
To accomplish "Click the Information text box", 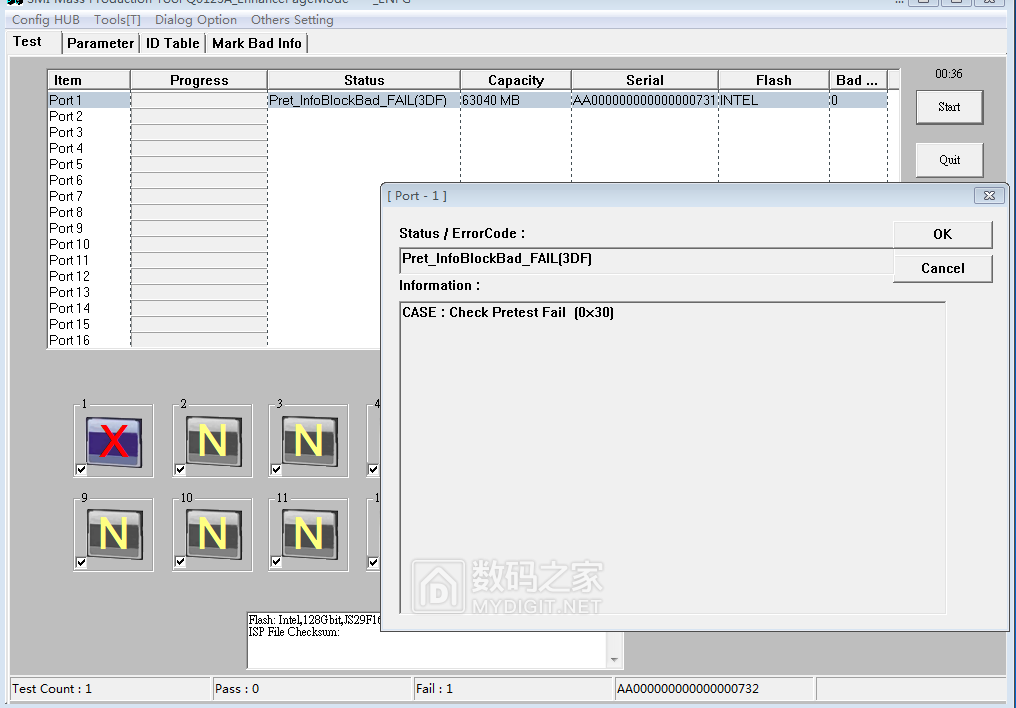I will pyautogui.click(x=673, y=457).
